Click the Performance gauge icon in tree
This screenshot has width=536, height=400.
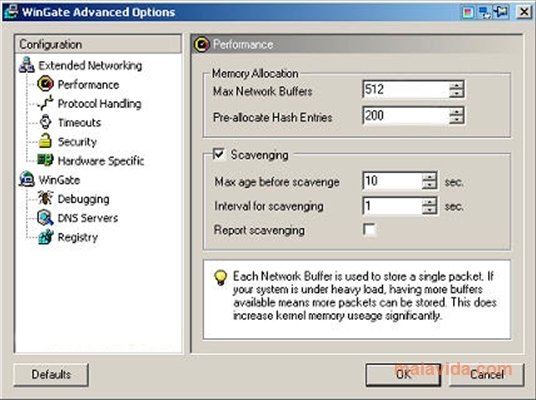point(45,84)
